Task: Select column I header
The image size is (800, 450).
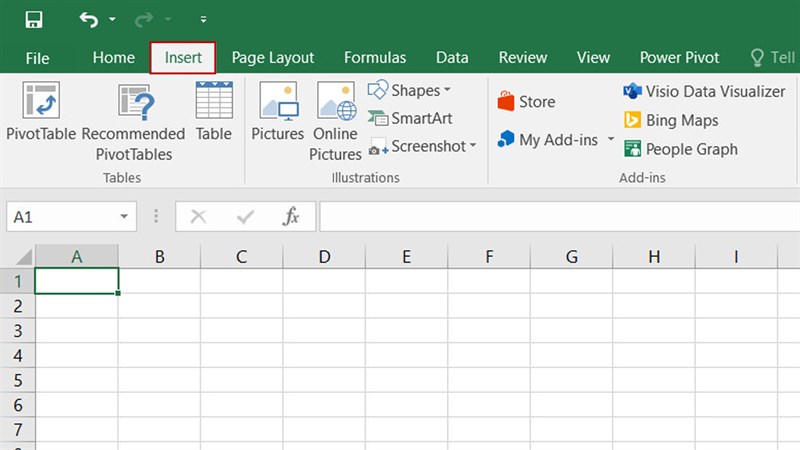Action: coord(736,256)
